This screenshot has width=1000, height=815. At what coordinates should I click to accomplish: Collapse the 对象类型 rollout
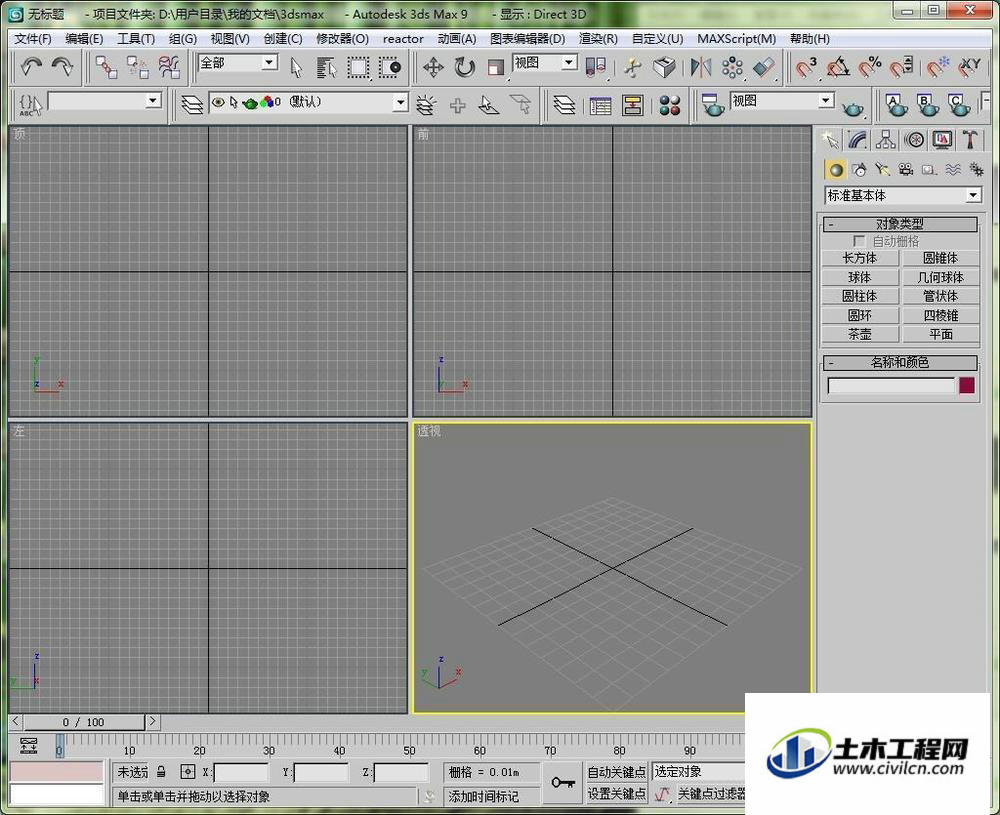point(900,224)
